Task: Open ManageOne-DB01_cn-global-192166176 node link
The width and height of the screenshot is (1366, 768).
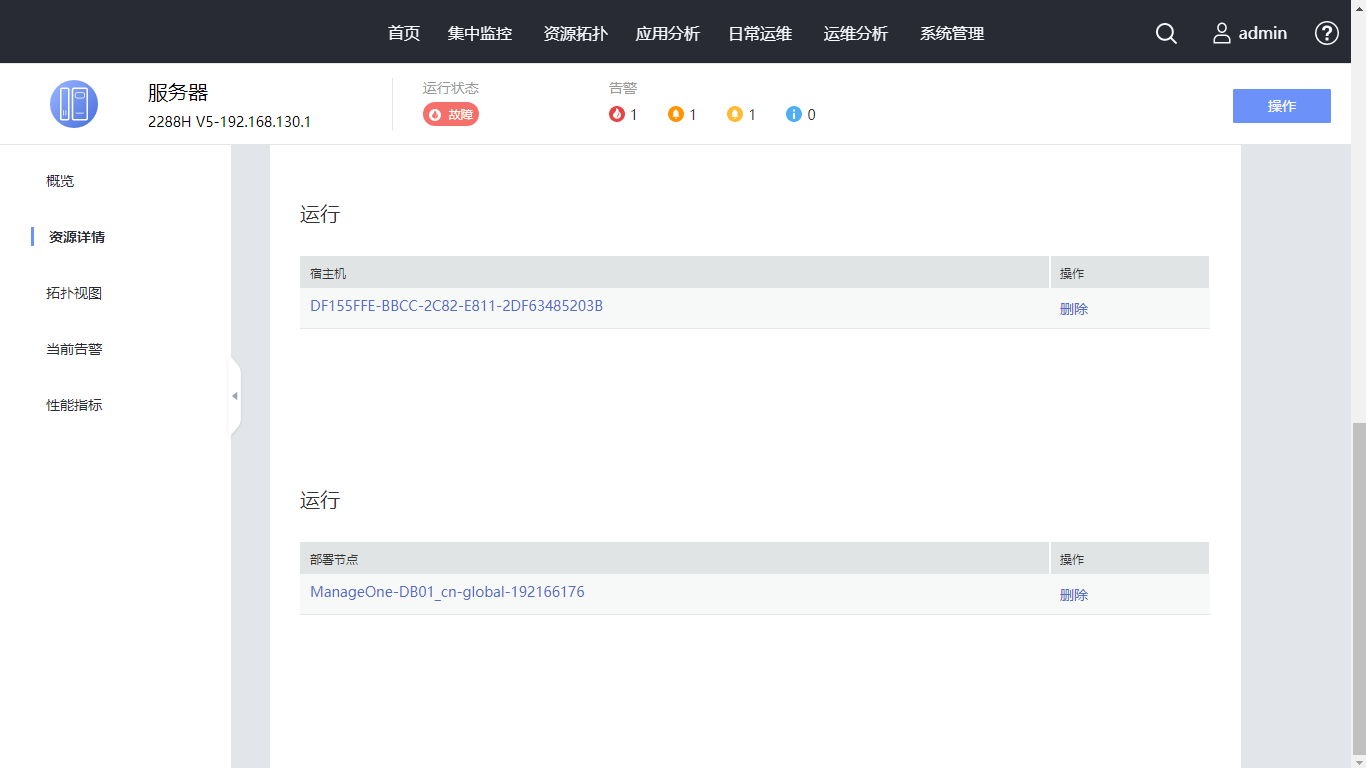Action: point(447,592)
